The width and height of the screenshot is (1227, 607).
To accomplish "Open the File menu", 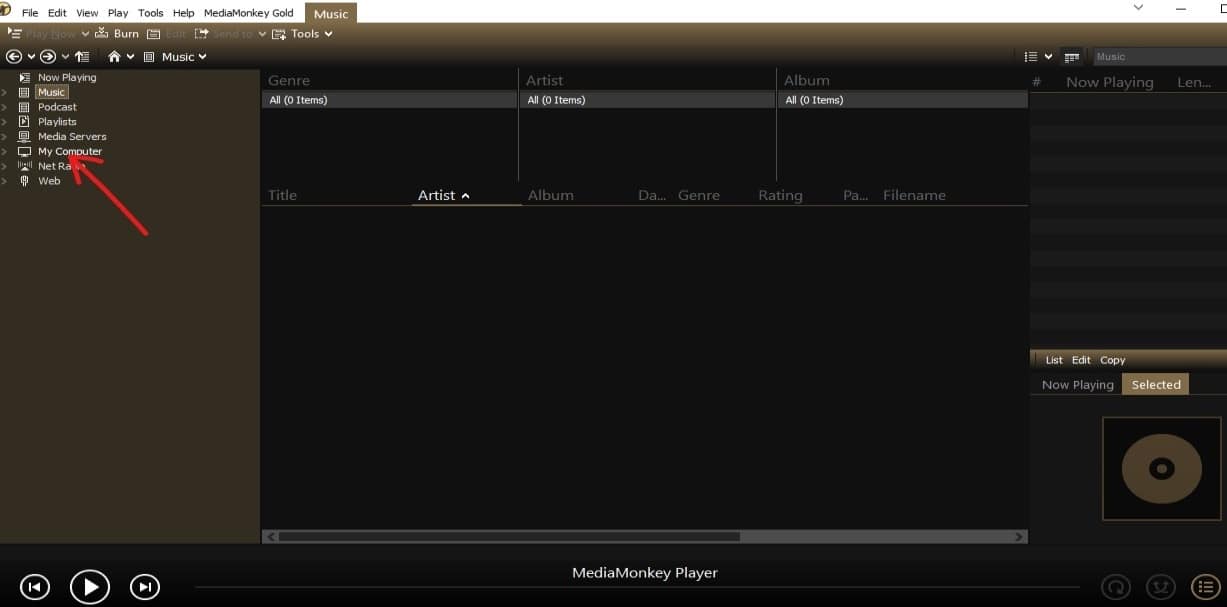I will 30,13.
